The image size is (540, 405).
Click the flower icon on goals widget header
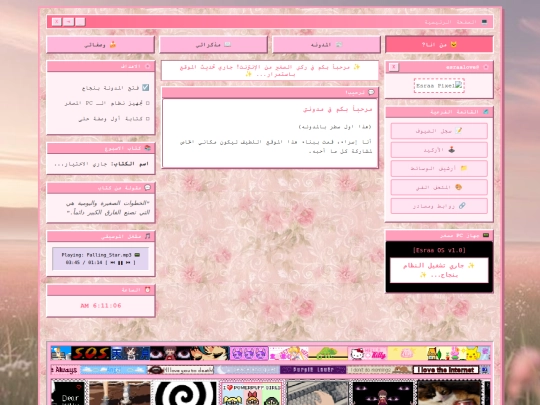148,66
